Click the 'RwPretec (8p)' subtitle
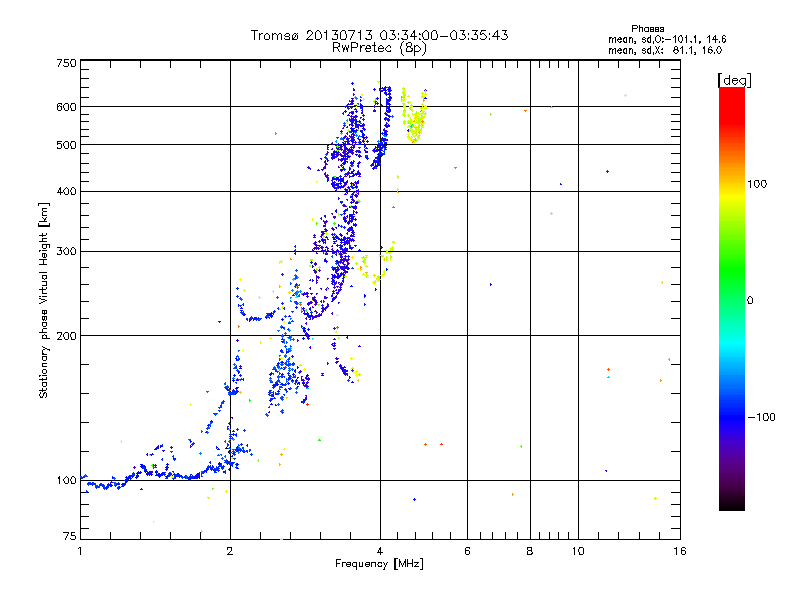 (x=379, y=48)
